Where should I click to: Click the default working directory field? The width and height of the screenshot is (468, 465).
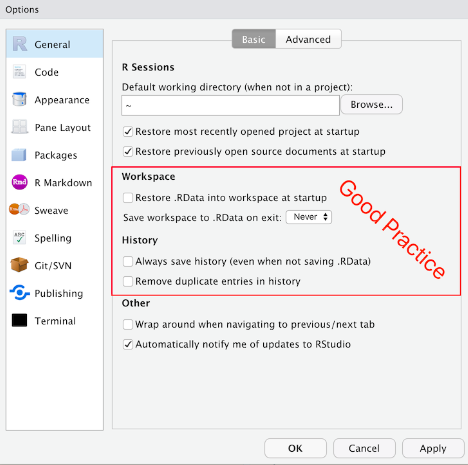[230, 106]
